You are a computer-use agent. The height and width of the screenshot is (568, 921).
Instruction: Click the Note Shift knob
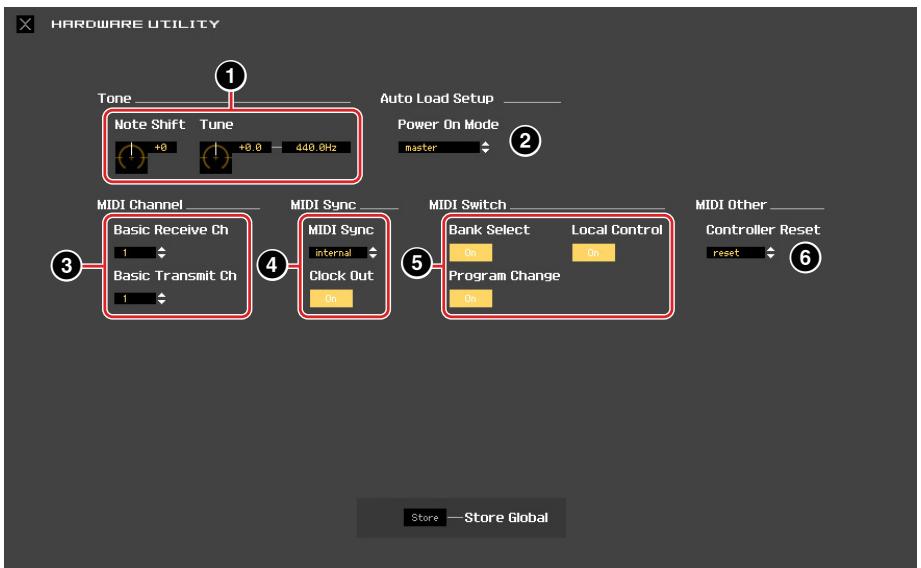pos(131,157)
